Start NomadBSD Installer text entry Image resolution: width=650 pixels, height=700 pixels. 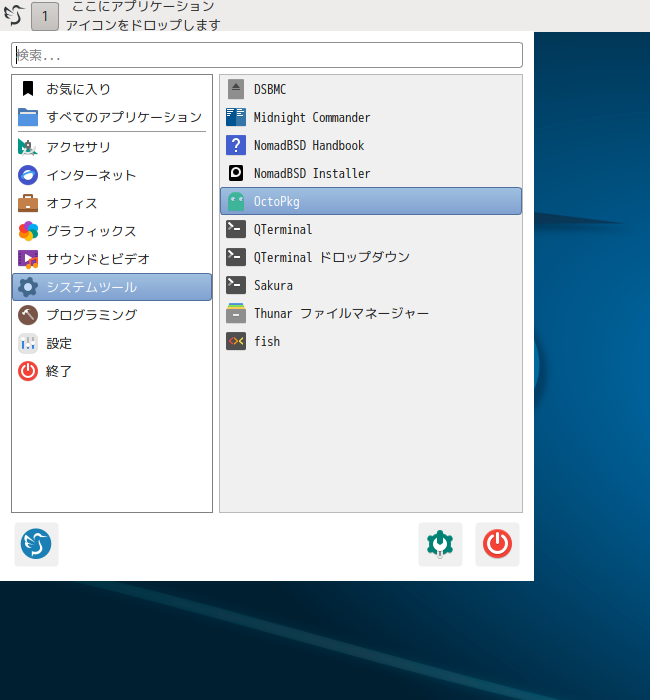click(x=312, y=173)
